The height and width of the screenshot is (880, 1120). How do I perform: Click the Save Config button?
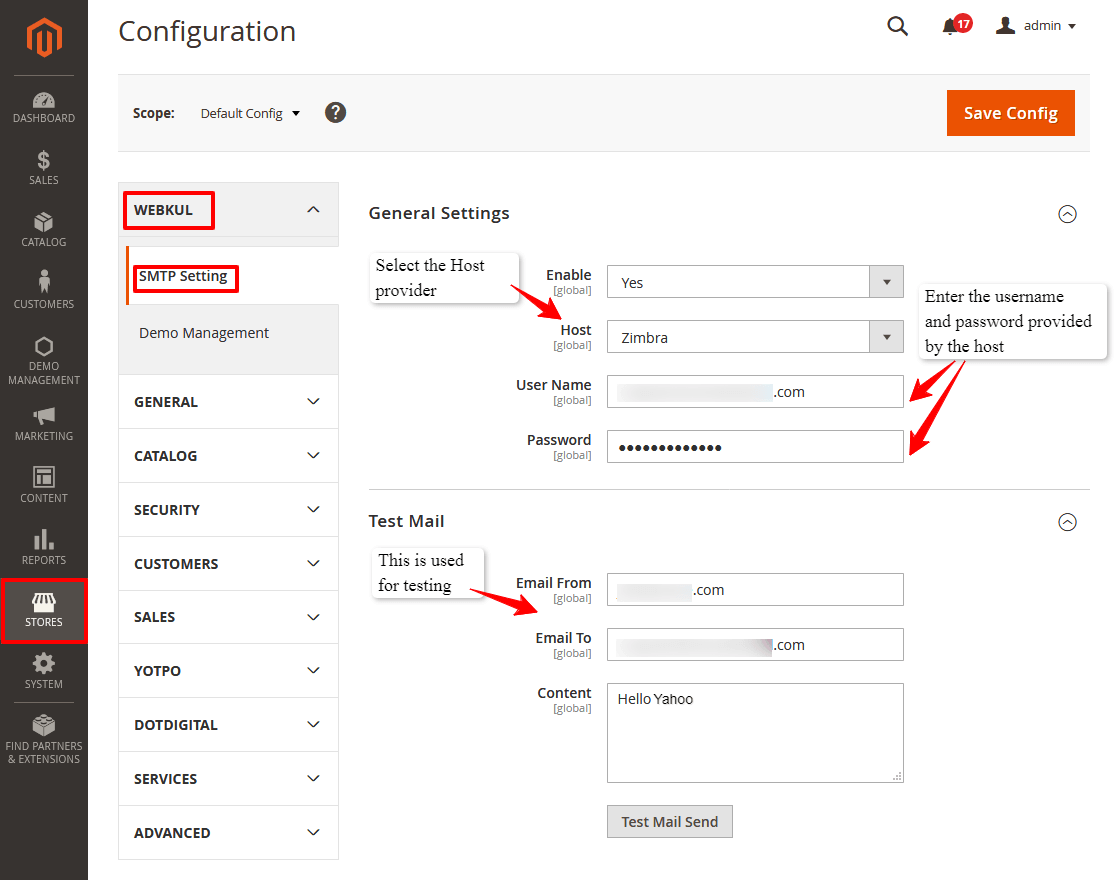tap(1010, 113)
